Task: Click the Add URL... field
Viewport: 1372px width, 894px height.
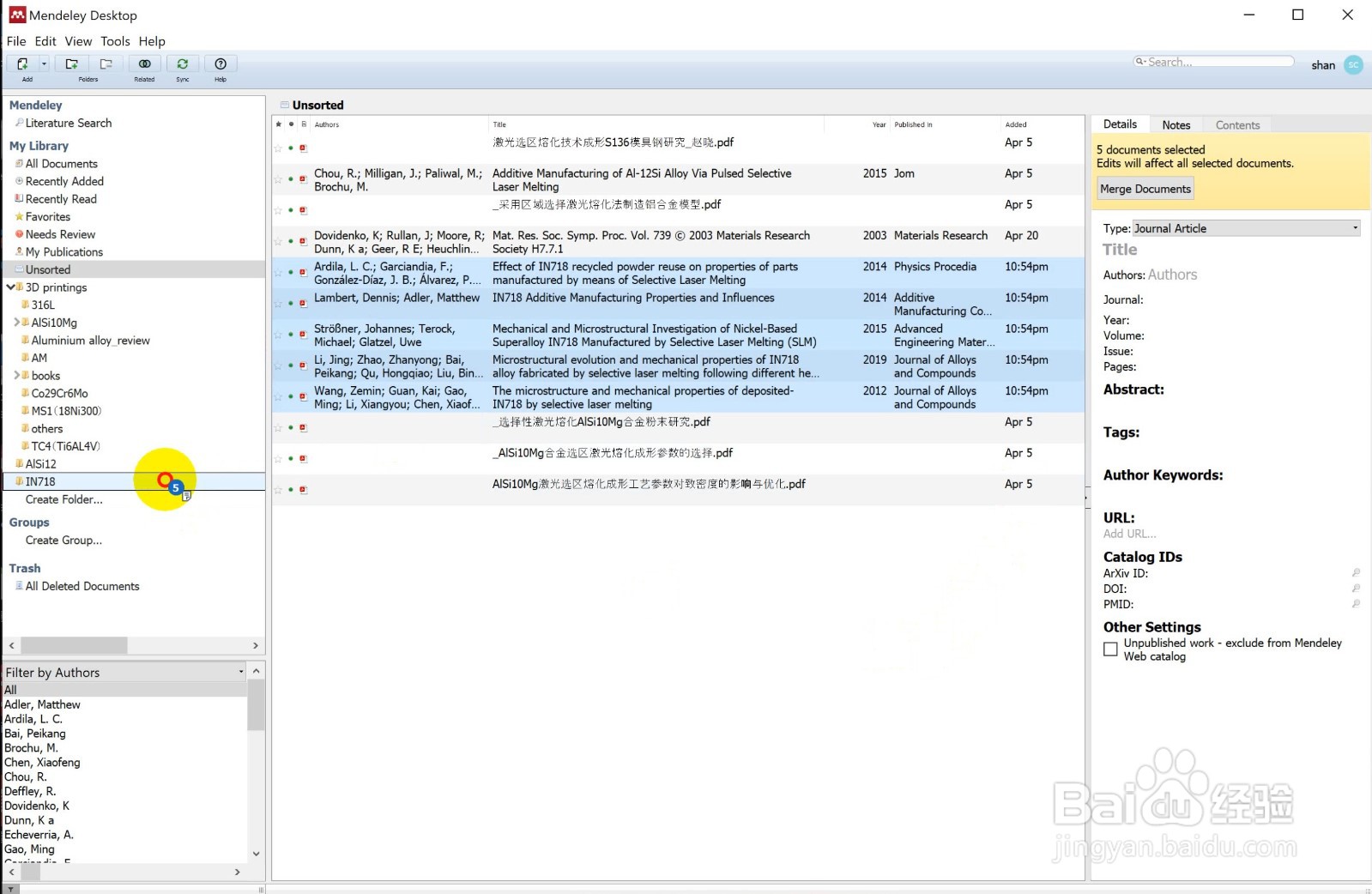Action: pyautogui.click(x=1129, y=534)
